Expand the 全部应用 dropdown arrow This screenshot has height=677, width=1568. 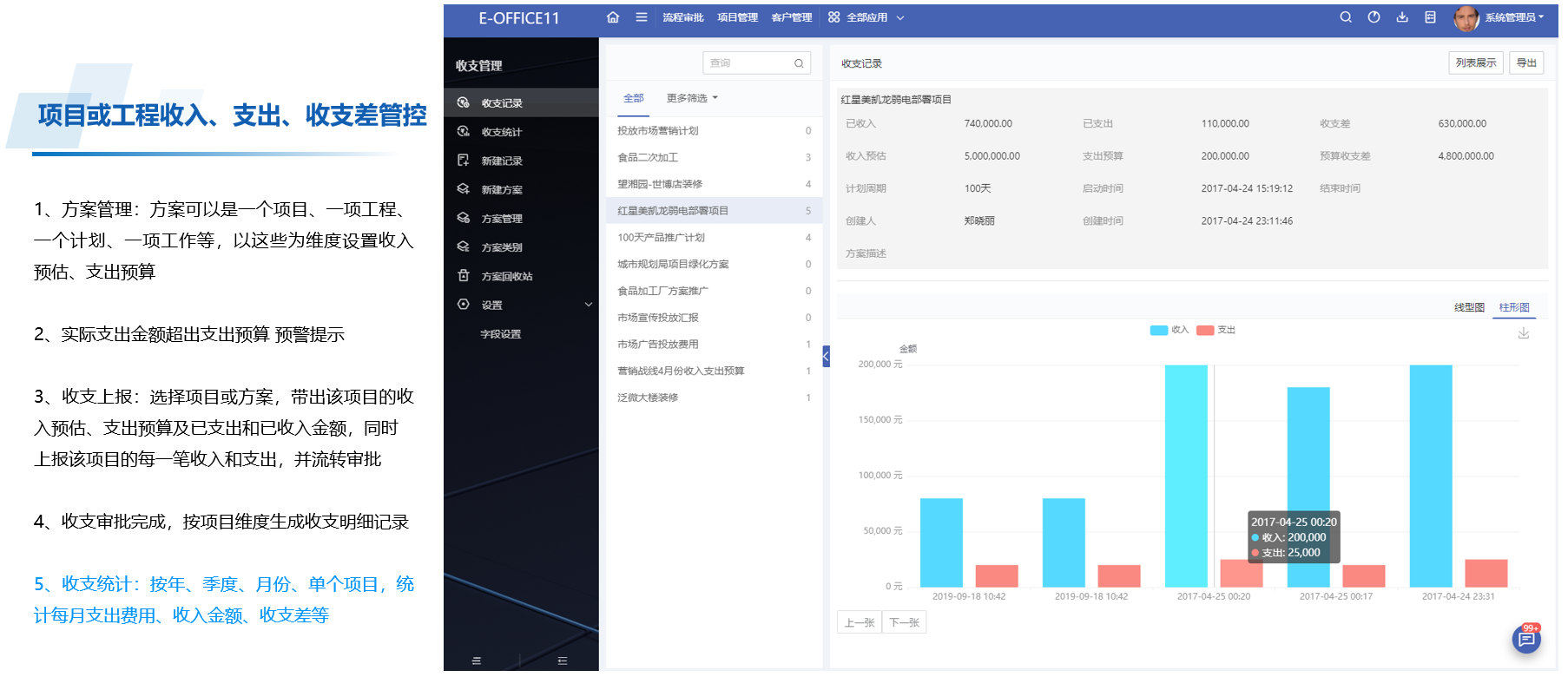point(900,17)
